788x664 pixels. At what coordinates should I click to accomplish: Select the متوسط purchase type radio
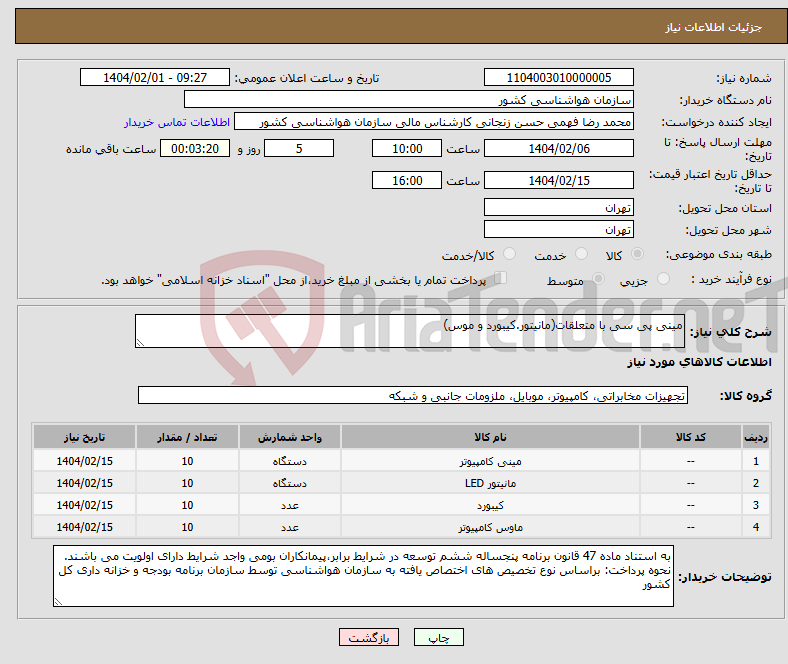pyautogui.click(x=598, y=278)
